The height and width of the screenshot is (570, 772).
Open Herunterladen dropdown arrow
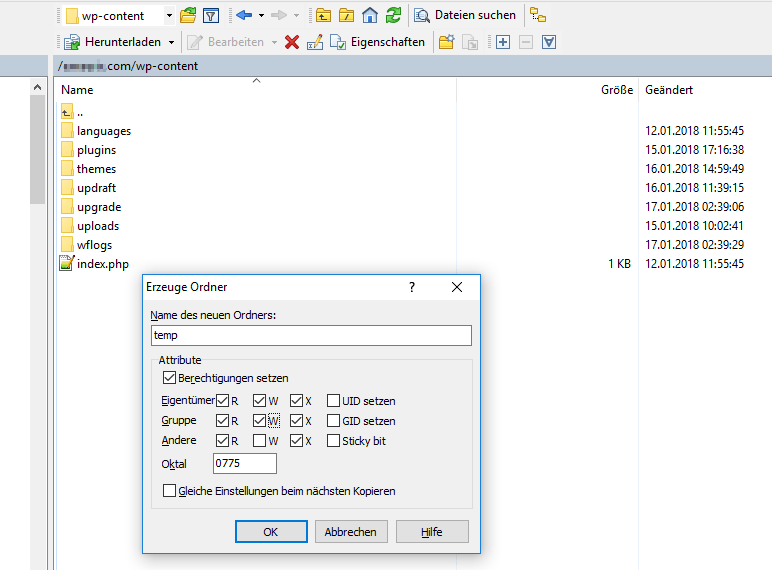point(171,42)
